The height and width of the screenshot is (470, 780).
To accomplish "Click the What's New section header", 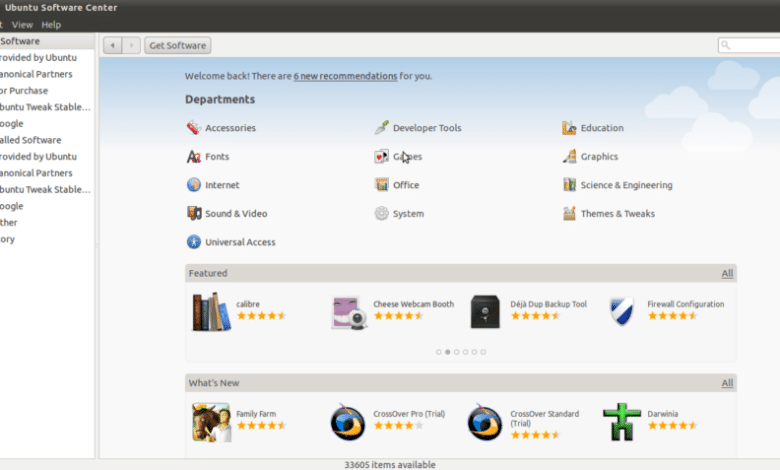I will point(461,383).
